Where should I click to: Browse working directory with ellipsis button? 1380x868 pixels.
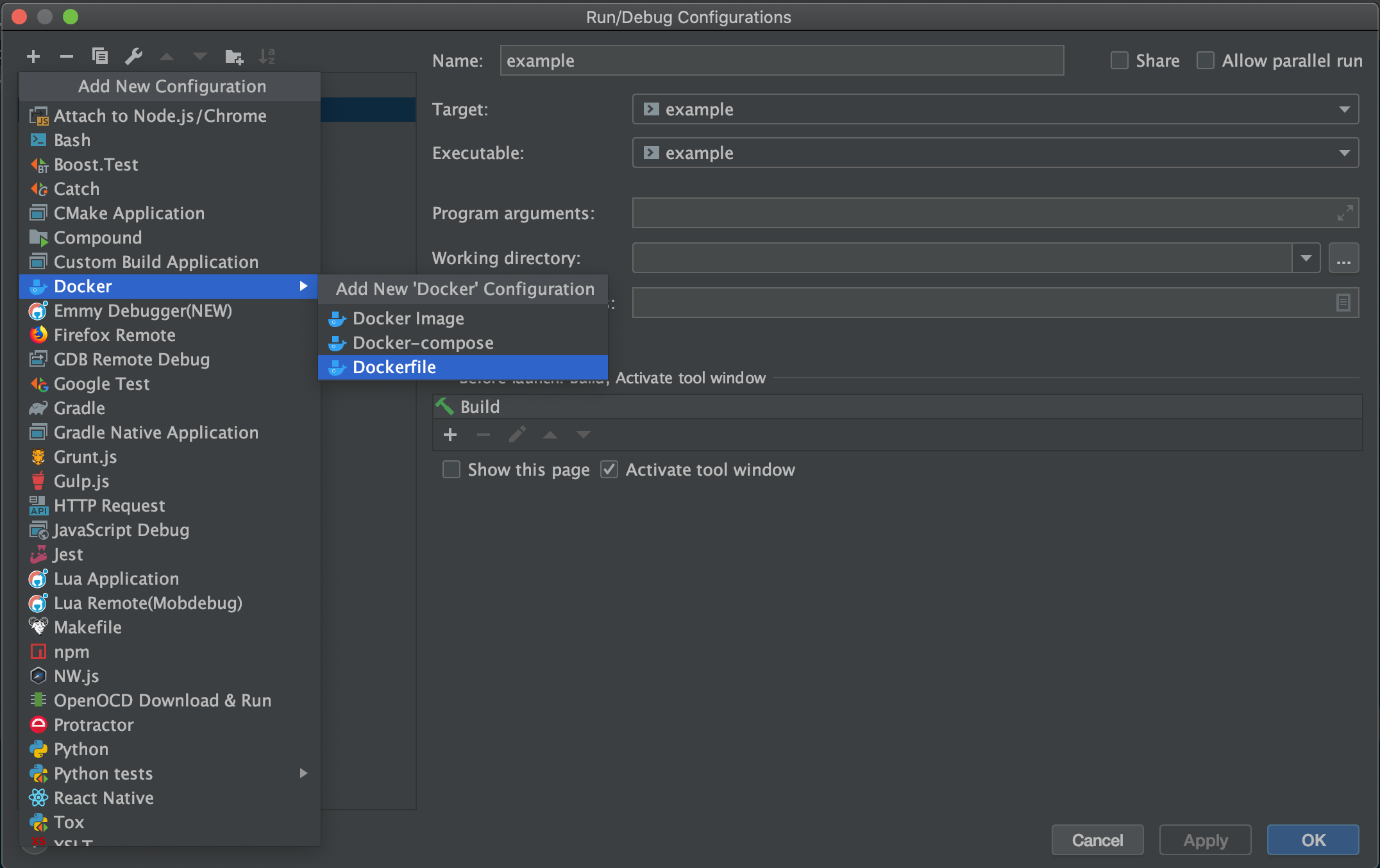pos(1343,258)
